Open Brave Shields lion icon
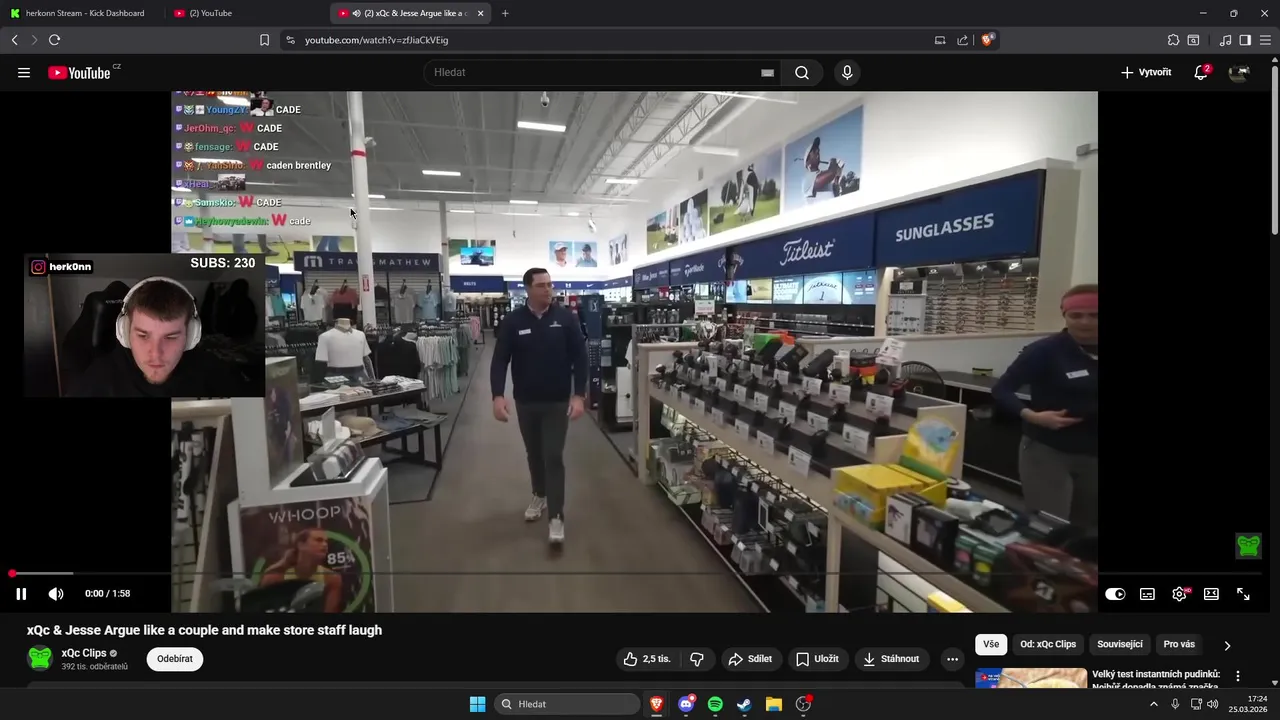Viewport: 1280px width, 720px height. pos(987,40)
